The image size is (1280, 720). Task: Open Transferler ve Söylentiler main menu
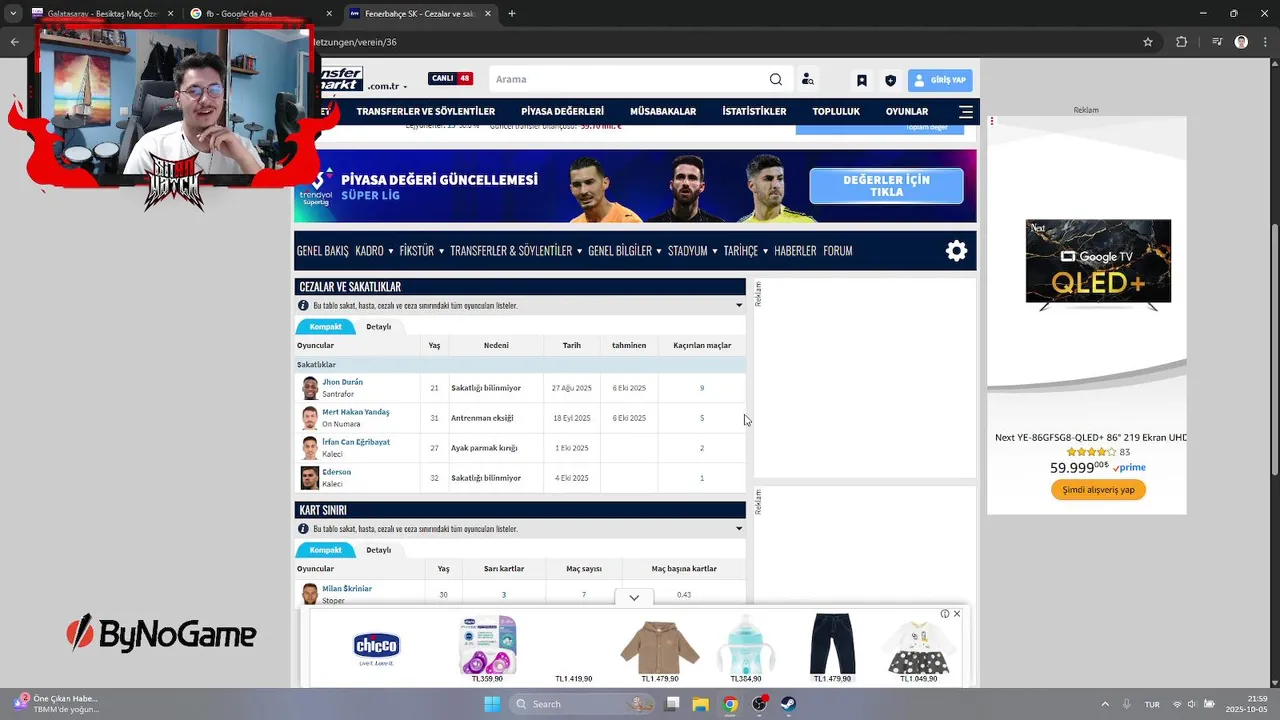[x=426, y=111]
